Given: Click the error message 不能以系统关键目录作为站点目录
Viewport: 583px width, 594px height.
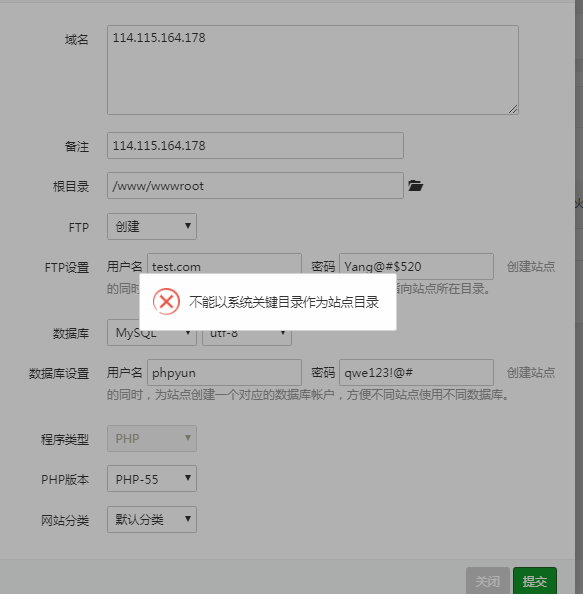Looking at the screenshot, I should [x=284, y=302].
